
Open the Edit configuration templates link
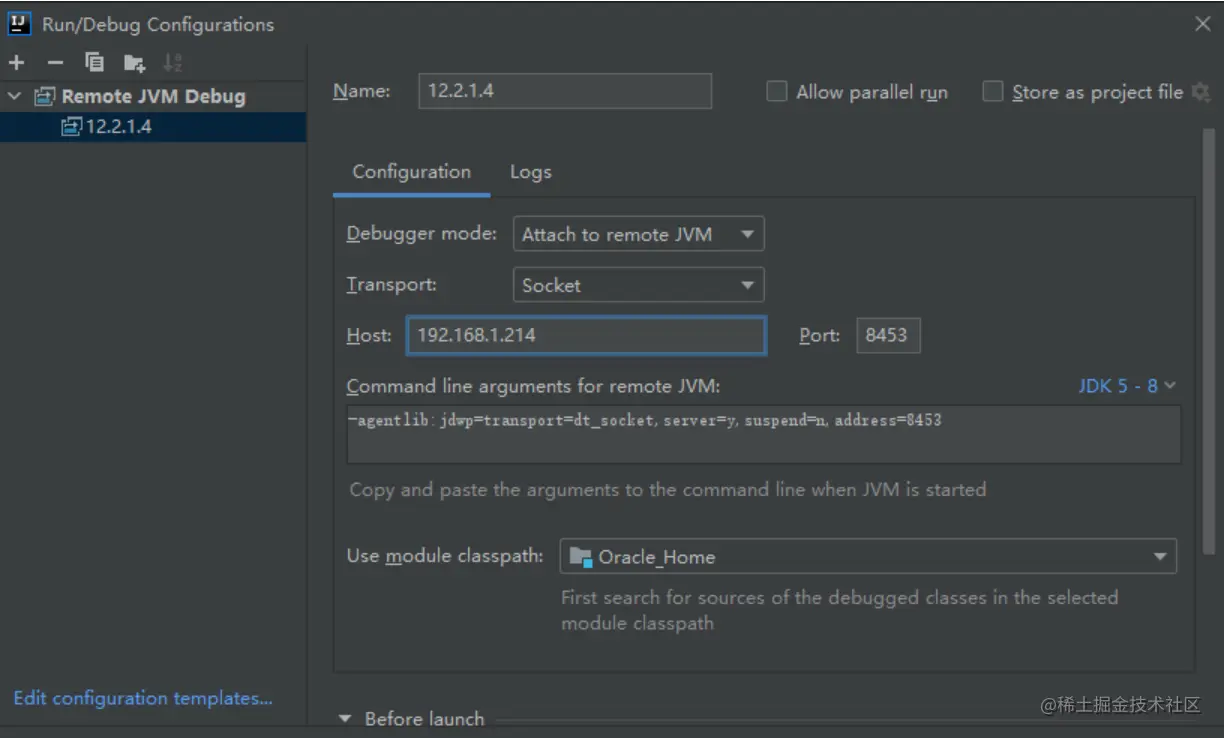pos(143,698)
